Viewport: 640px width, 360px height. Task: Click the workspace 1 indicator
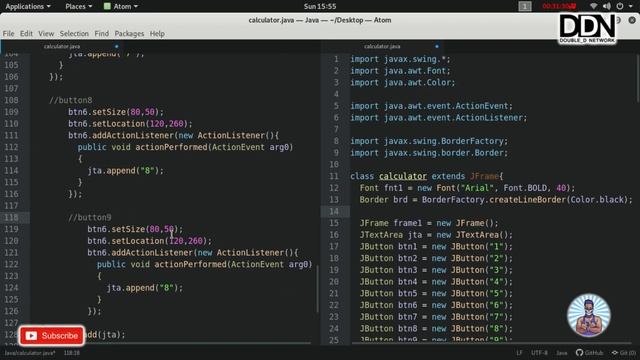tap(524, 6)
